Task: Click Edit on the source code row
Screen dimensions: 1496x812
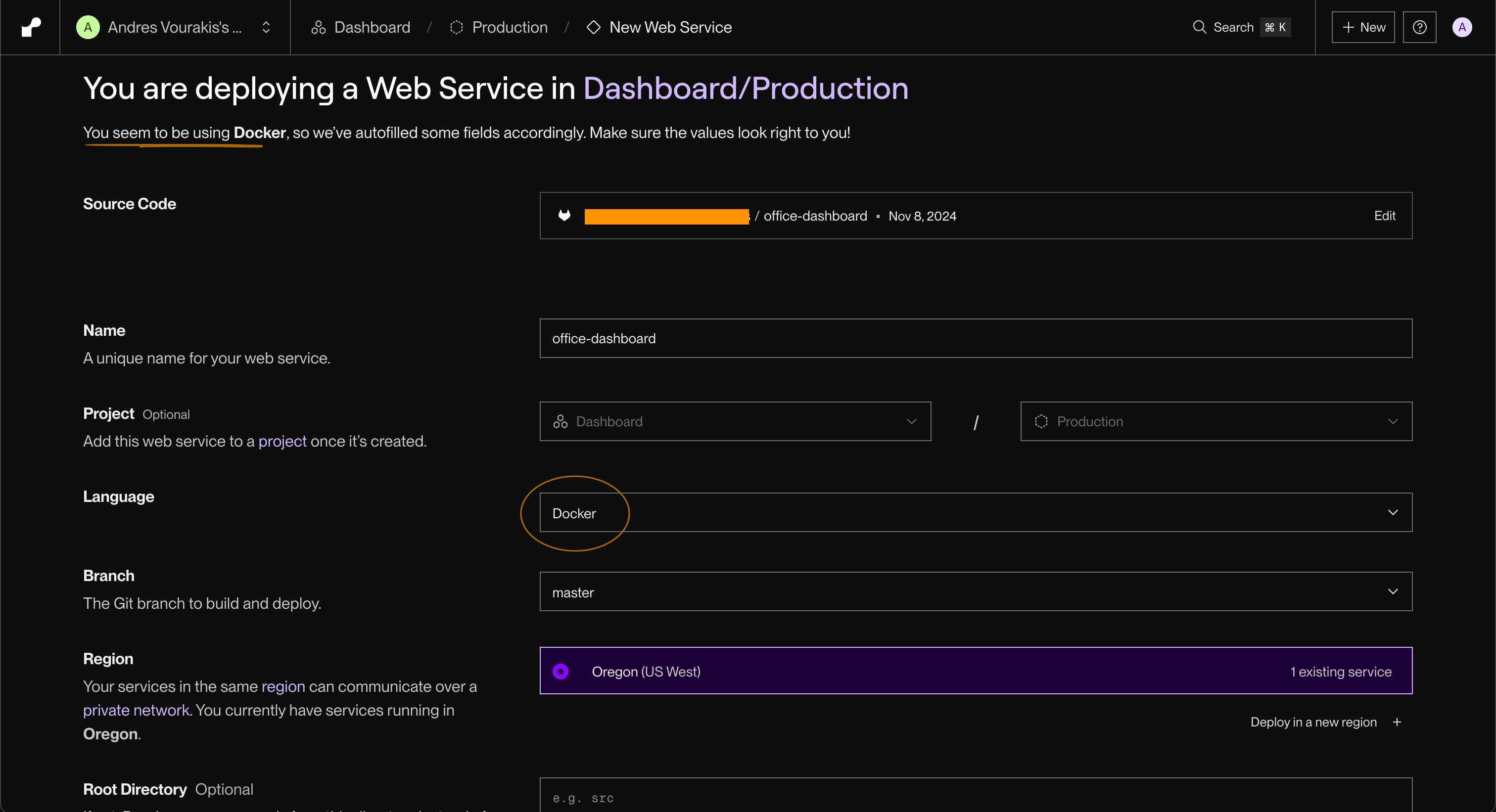Action: 1384,216
